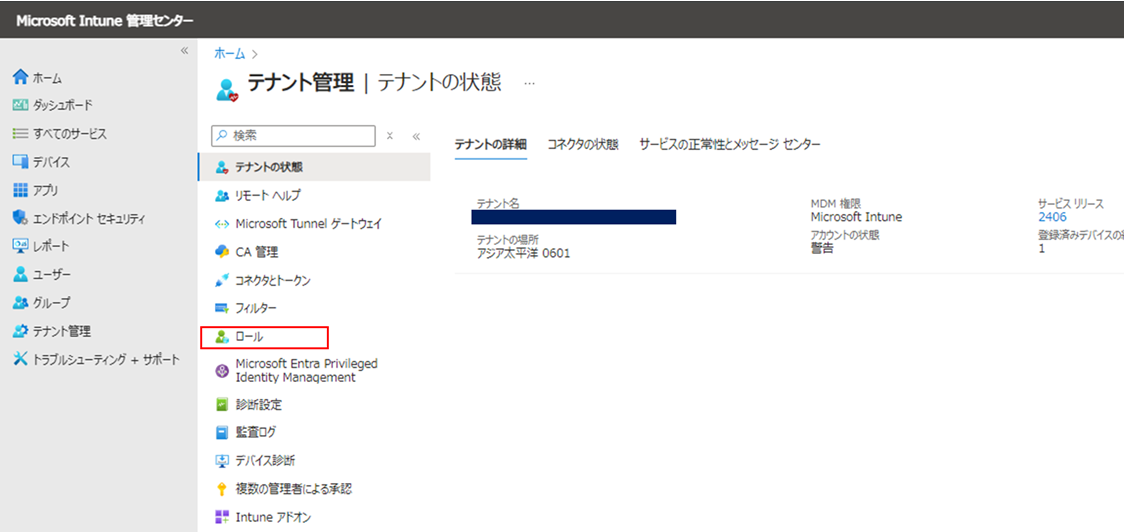Click the ユーザー person icon

coord(21,275)
